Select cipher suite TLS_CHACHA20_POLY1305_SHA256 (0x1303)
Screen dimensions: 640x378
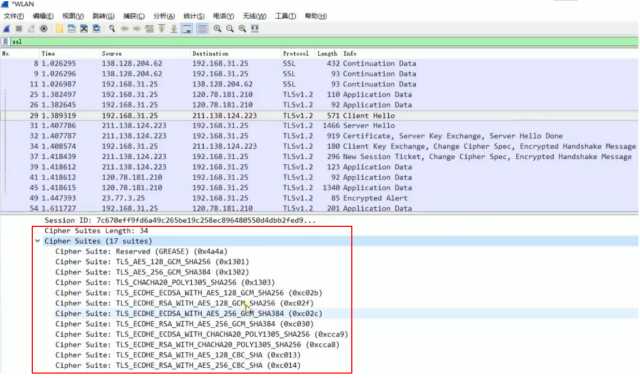pos(165,282)
